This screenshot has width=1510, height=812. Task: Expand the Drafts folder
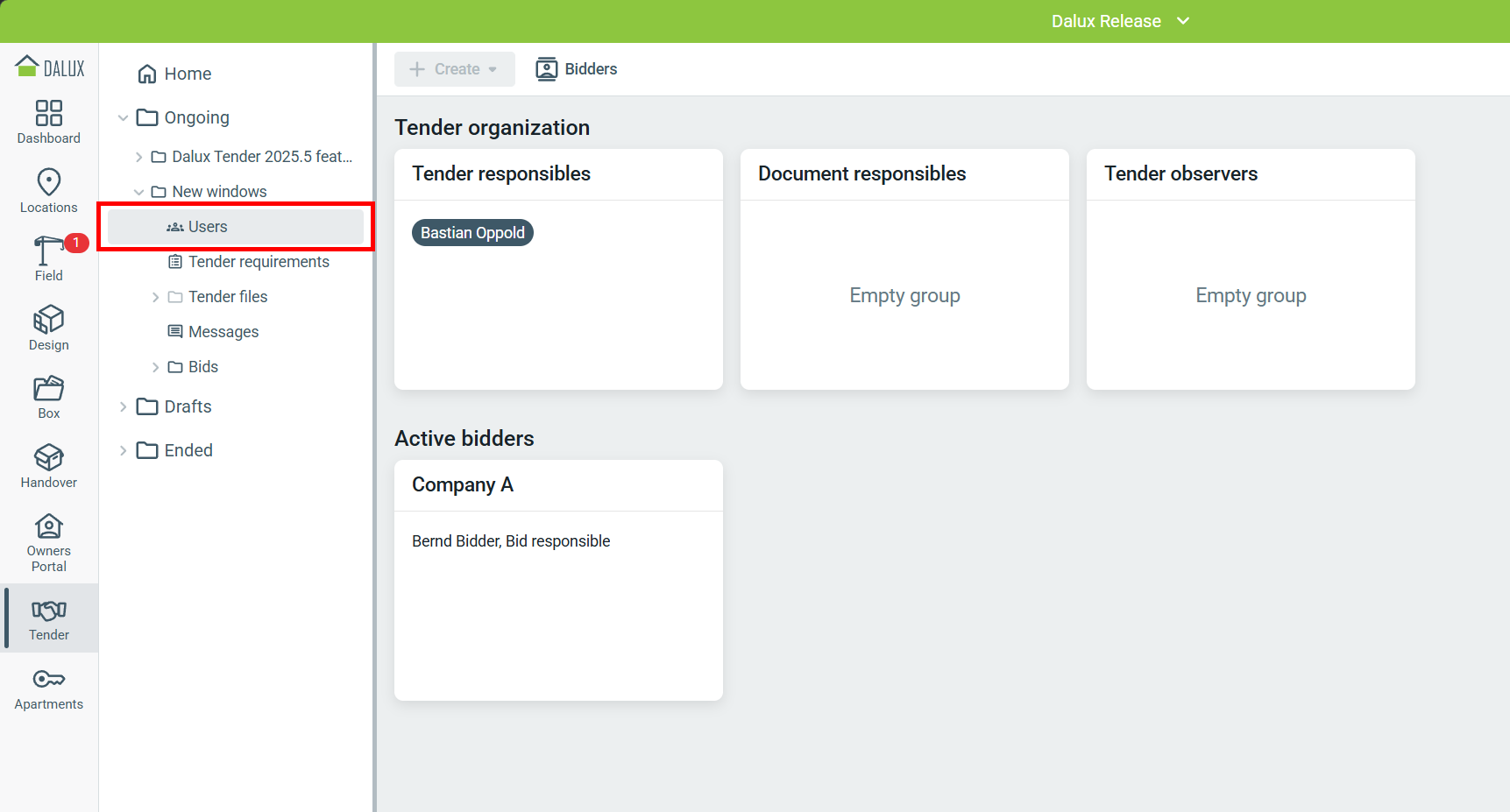pyautogui.click(x=124, y=406)
